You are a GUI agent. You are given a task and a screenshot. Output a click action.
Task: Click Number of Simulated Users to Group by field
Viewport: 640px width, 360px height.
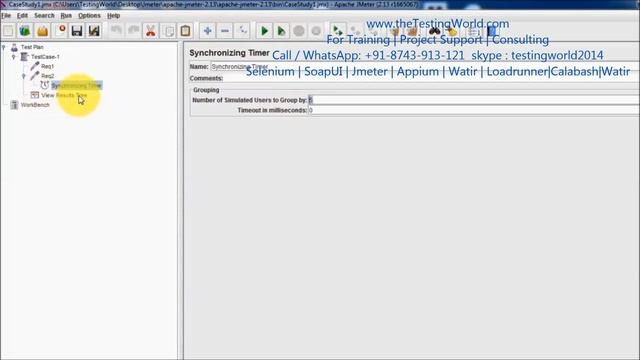click(474, 100)
